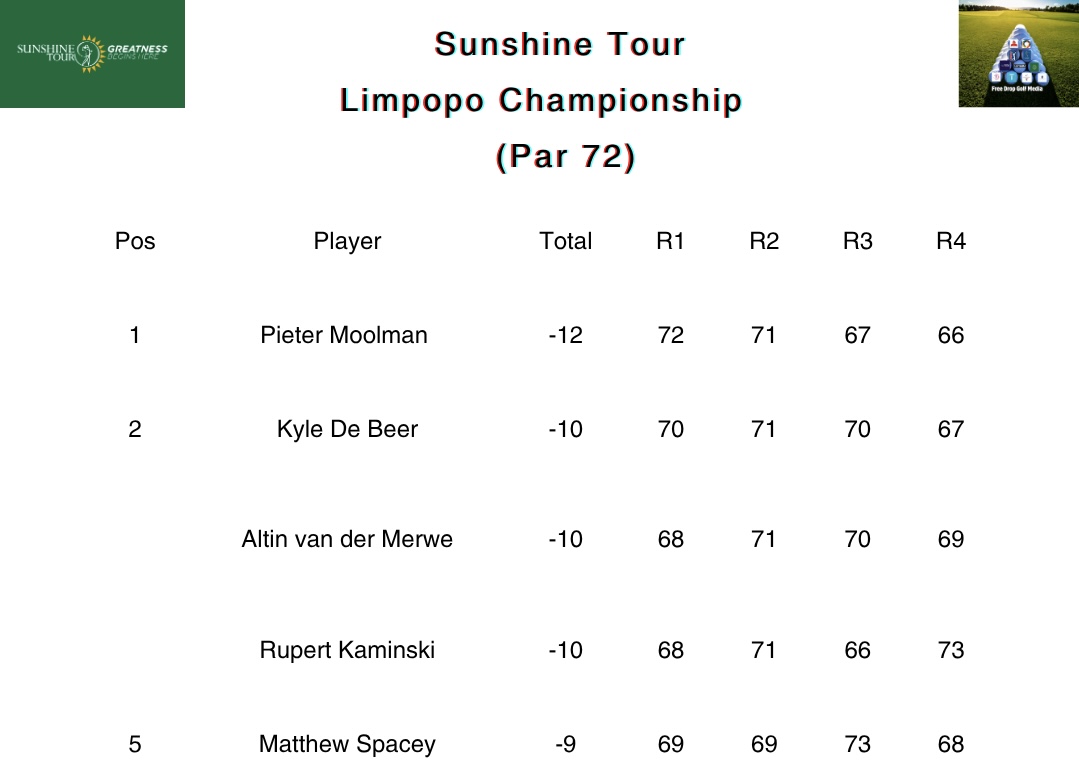The image size is (1079, 761).
Task: Click Rupert Kaminski's R4 score of 73
Action: [x=951, y=650]
